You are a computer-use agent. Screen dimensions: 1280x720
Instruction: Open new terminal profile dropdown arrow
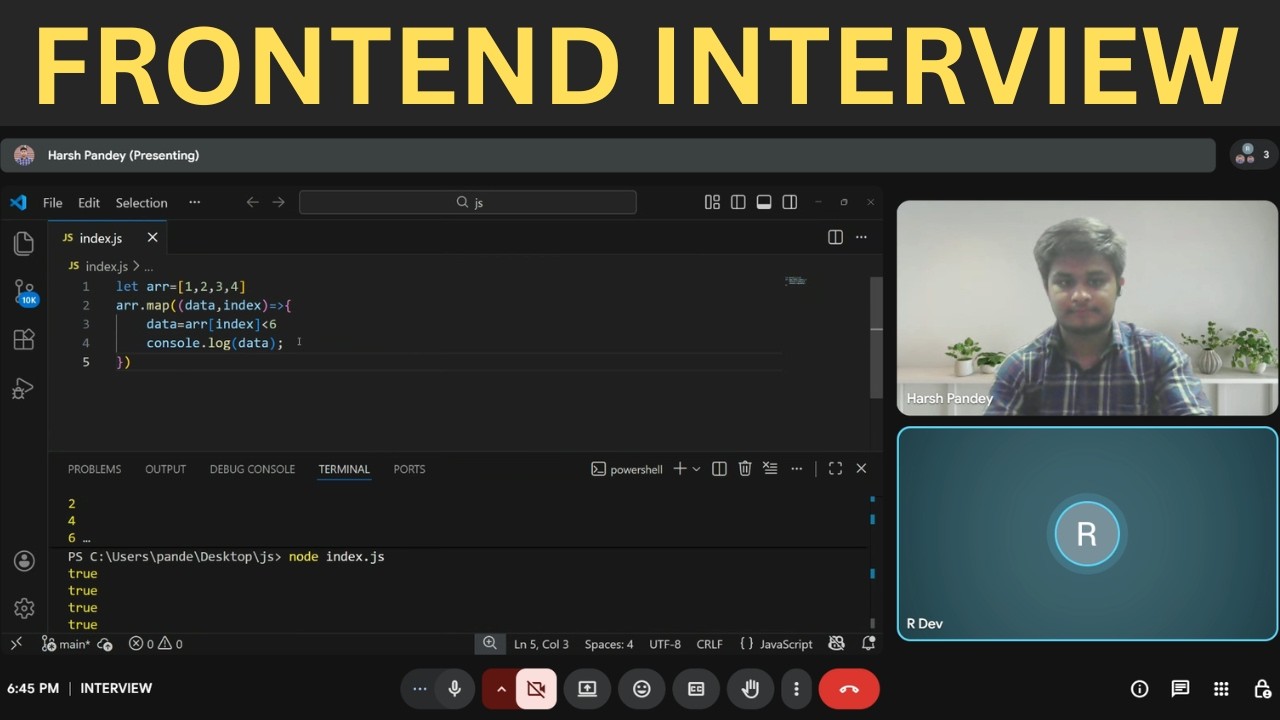[696, 469]
